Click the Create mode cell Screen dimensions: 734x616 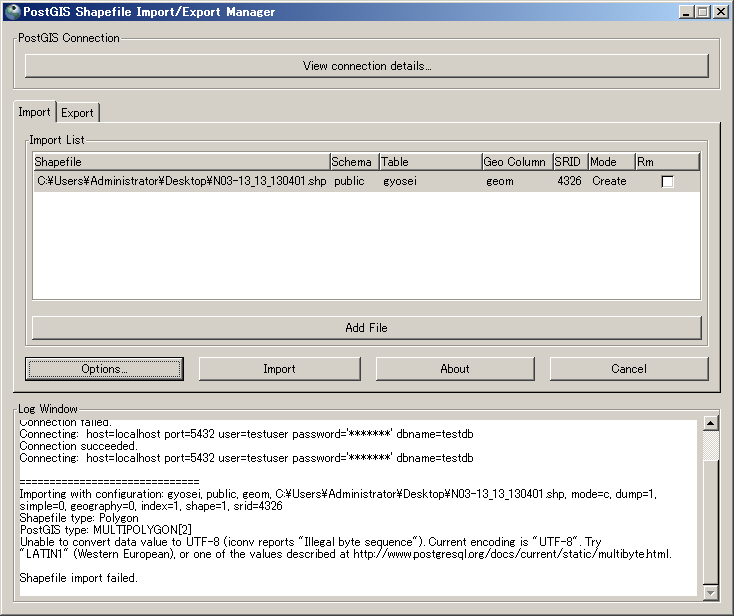point(609,182)
